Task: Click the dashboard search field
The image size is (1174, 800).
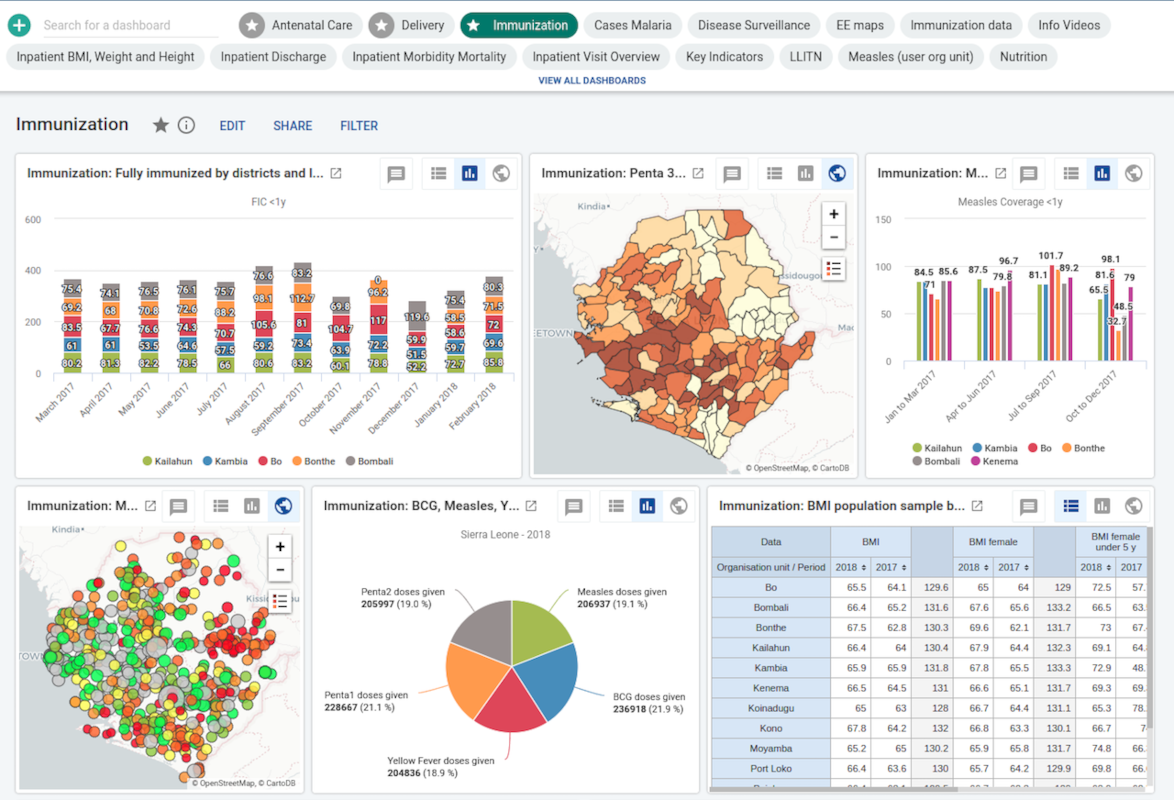Action: click(x=120, y=24)
